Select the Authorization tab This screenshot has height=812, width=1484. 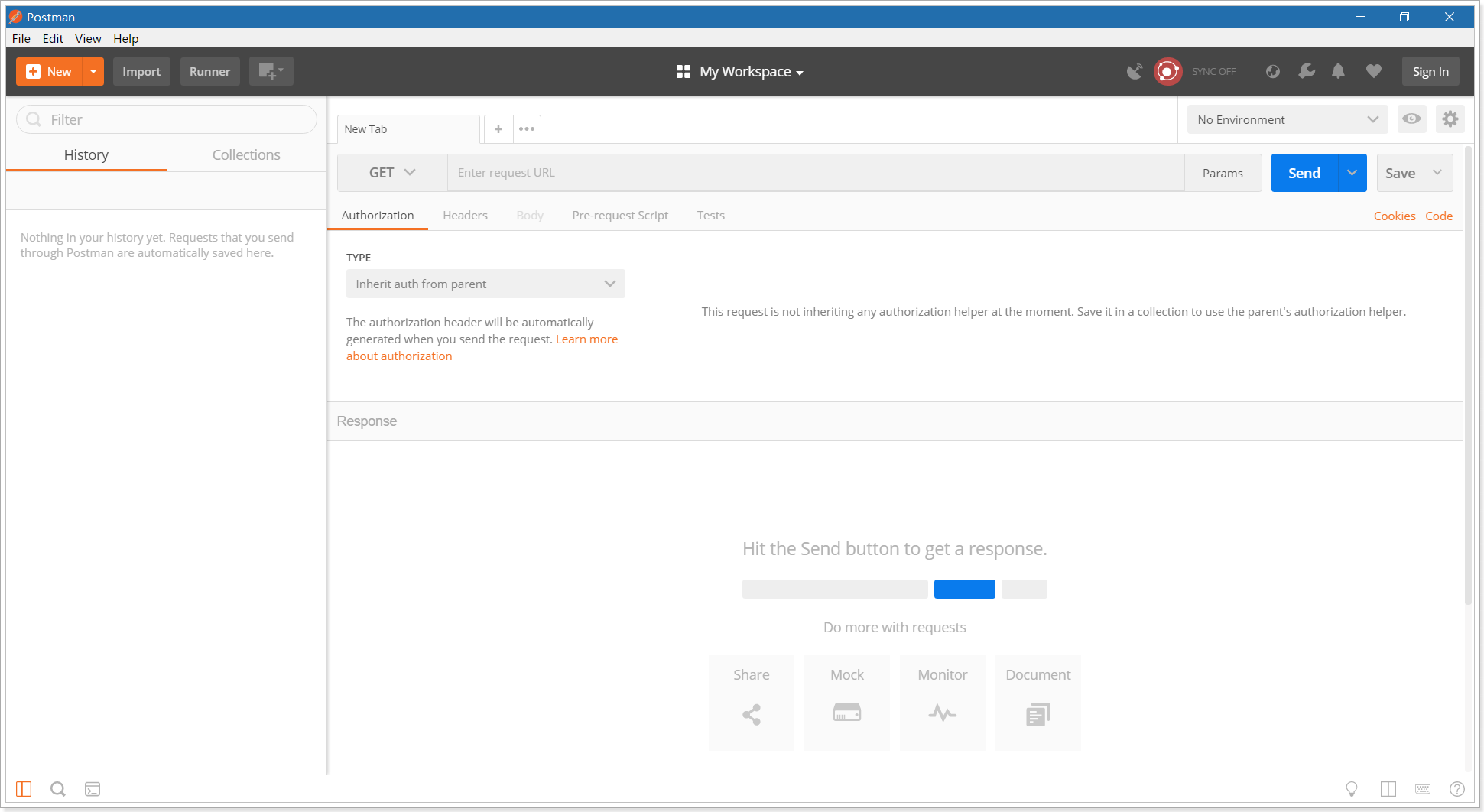pos(378,216)
